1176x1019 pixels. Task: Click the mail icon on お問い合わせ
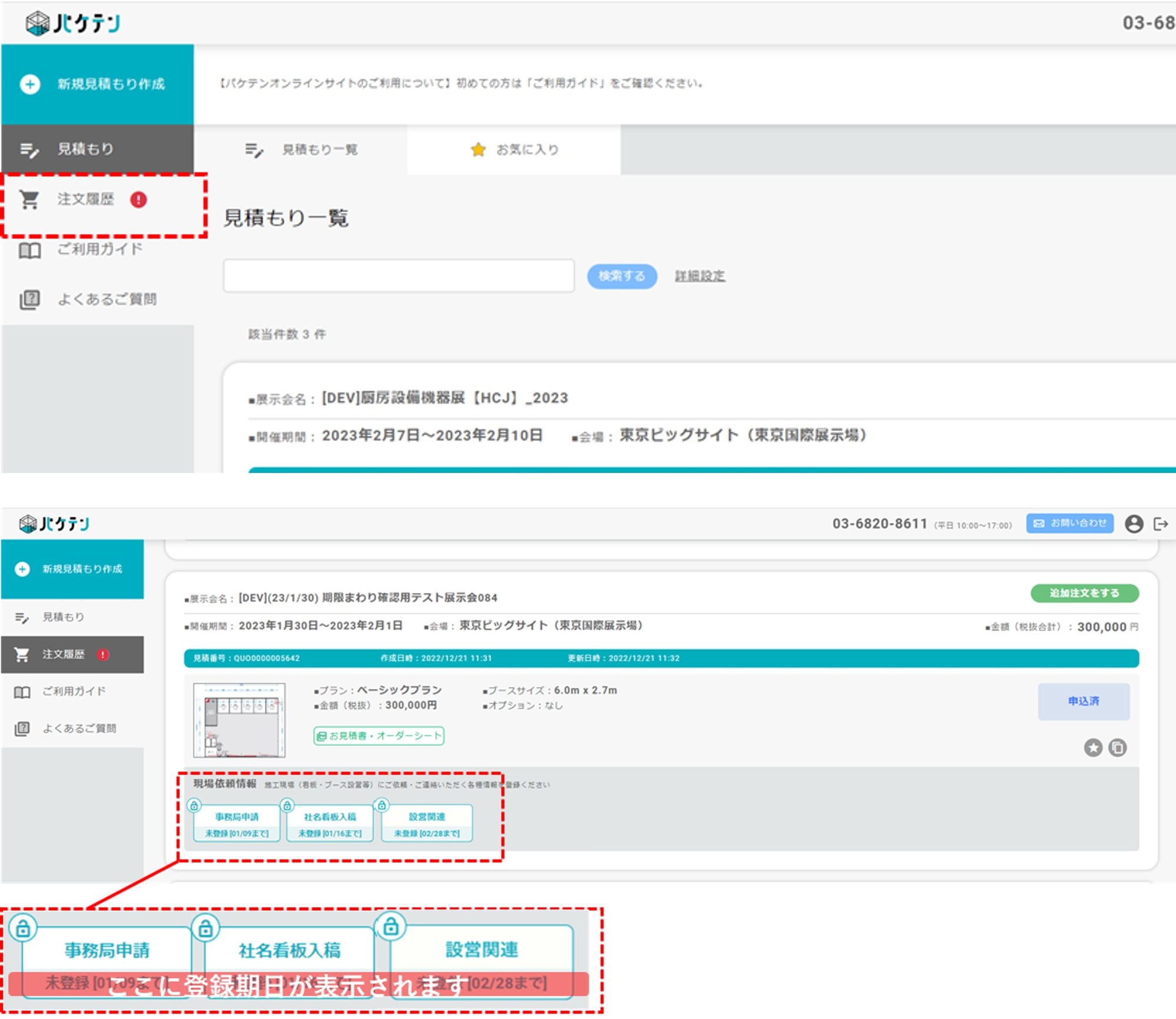[x=1038, y=524]
